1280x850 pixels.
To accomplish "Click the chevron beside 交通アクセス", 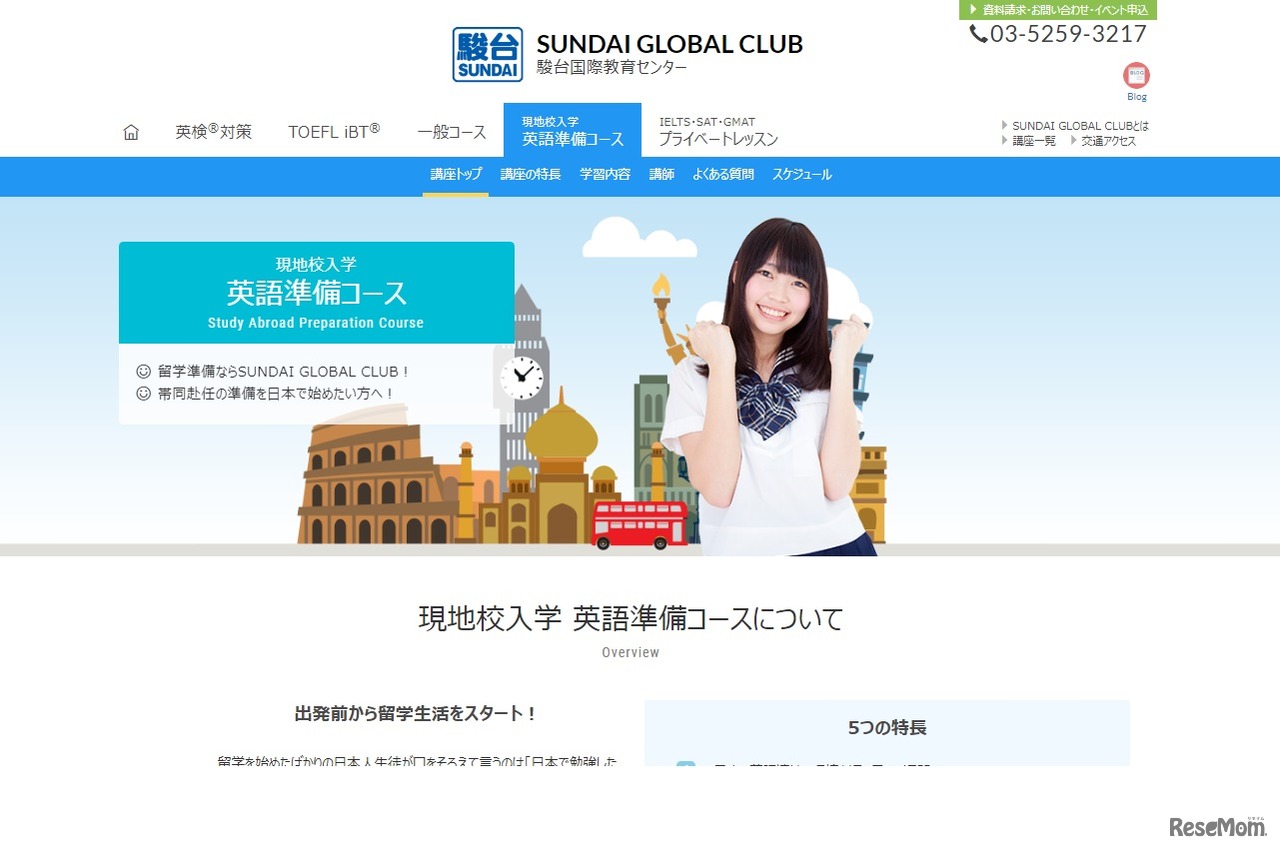I will point(1071,140).
